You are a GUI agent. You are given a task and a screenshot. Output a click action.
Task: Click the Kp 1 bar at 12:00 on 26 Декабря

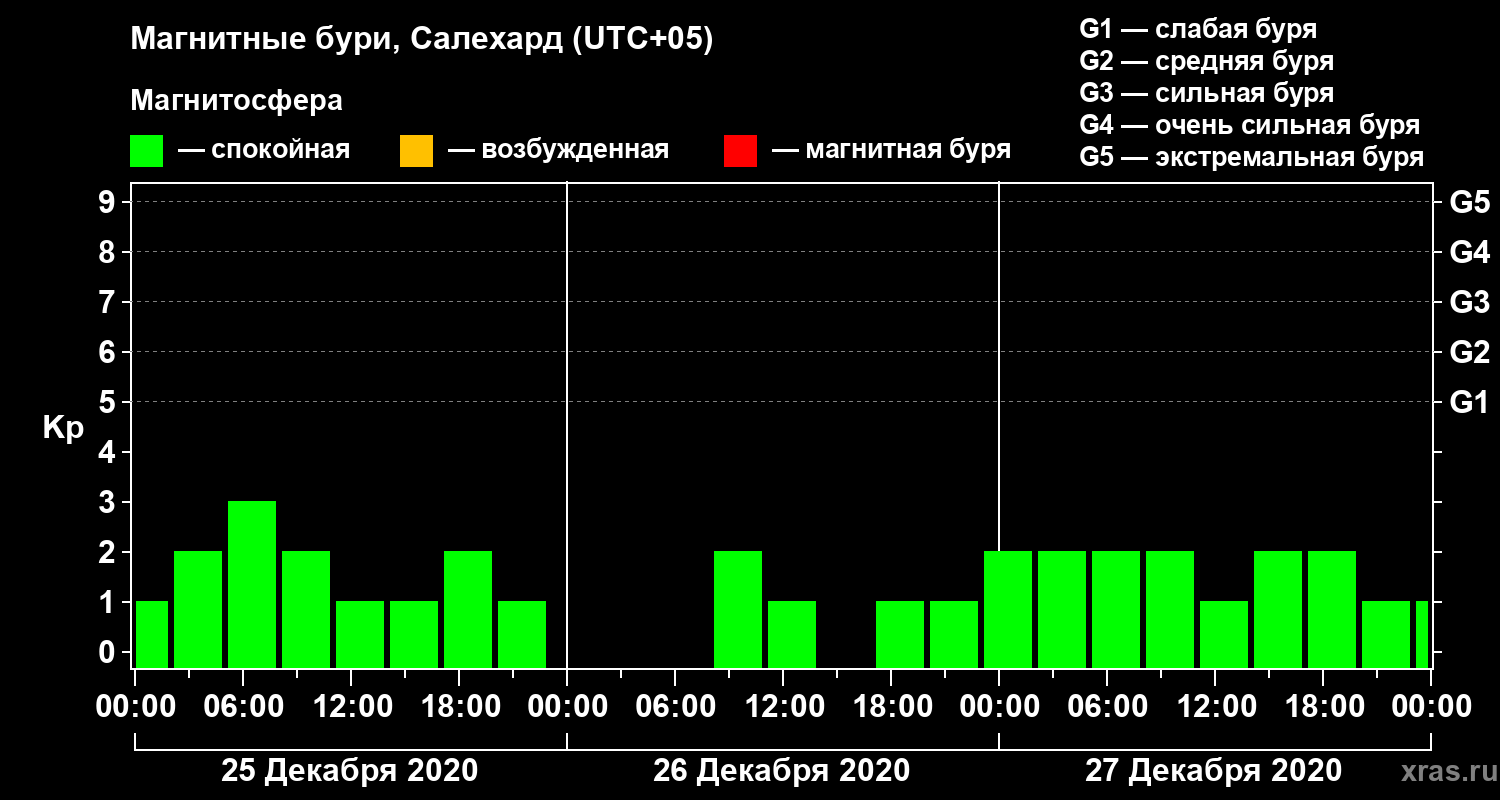pos(792,634)
